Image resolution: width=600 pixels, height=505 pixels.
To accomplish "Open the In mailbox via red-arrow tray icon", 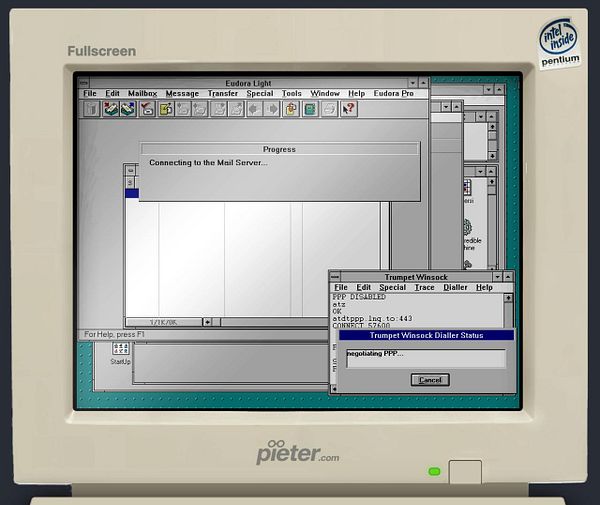I will click(x=111, y=109).
